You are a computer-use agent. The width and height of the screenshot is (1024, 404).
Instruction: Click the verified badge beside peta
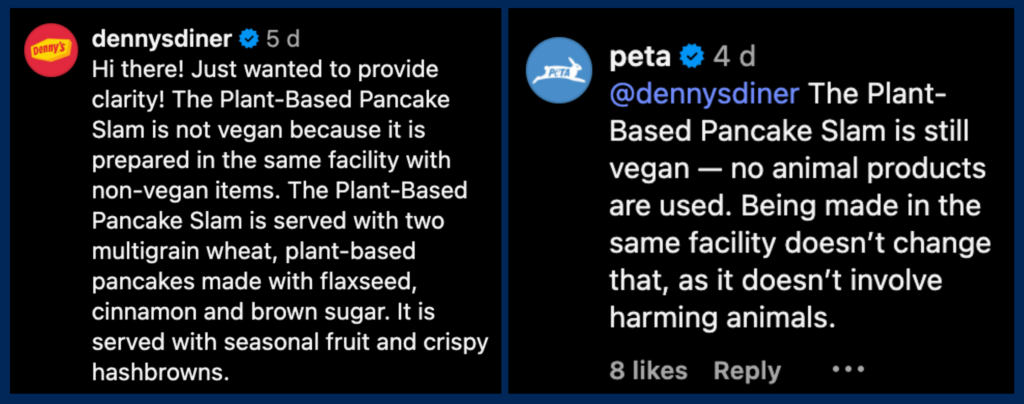click(692, 56)
